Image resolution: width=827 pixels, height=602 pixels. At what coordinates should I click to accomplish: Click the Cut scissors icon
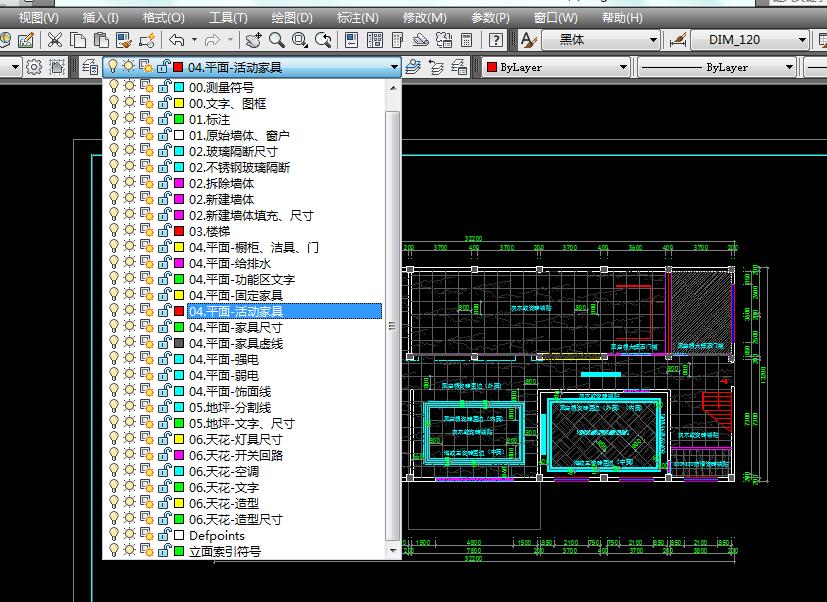pos(54,40)
